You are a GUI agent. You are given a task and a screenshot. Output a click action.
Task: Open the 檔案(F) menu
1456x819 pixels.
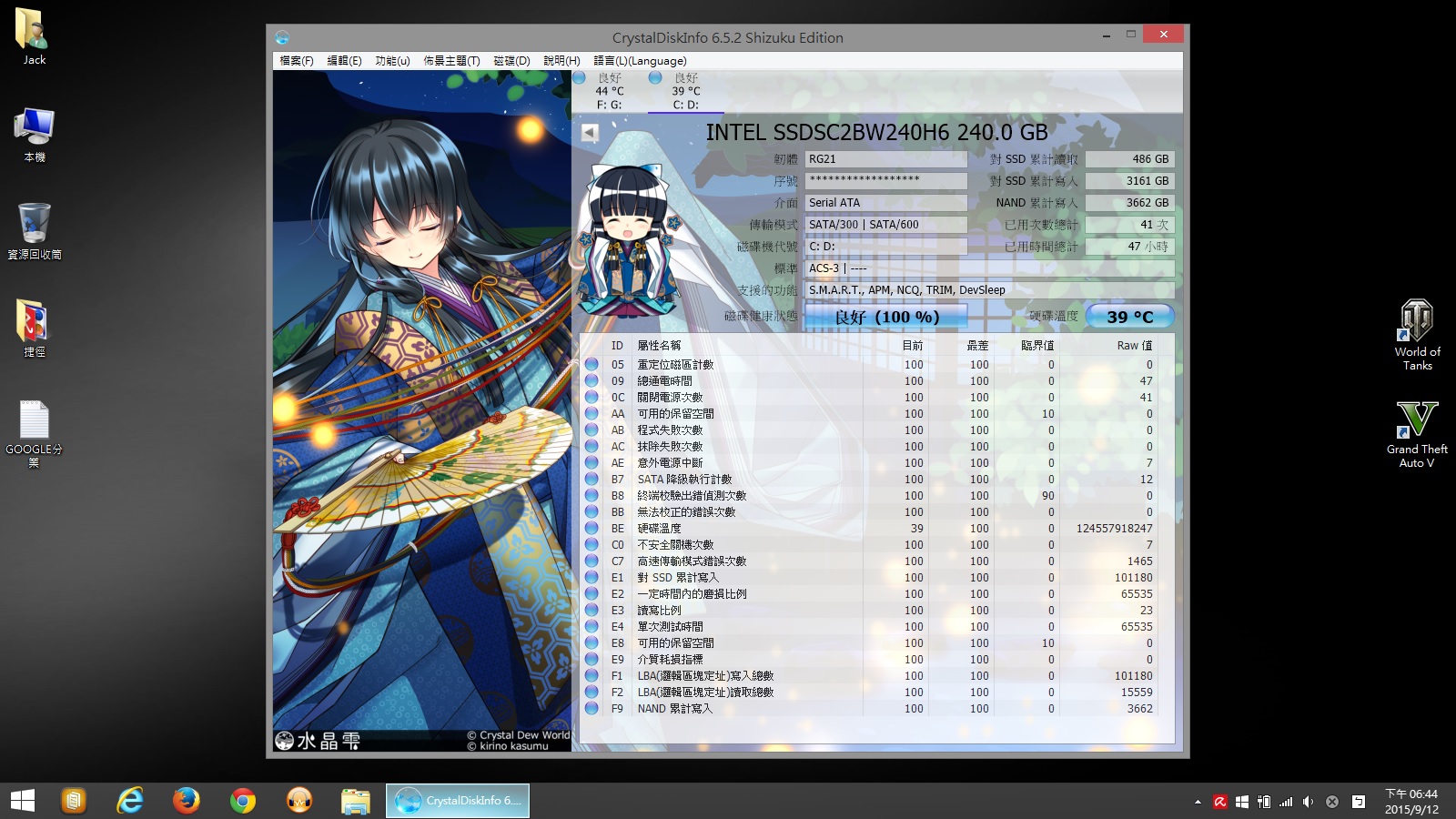tap(297, 61)
